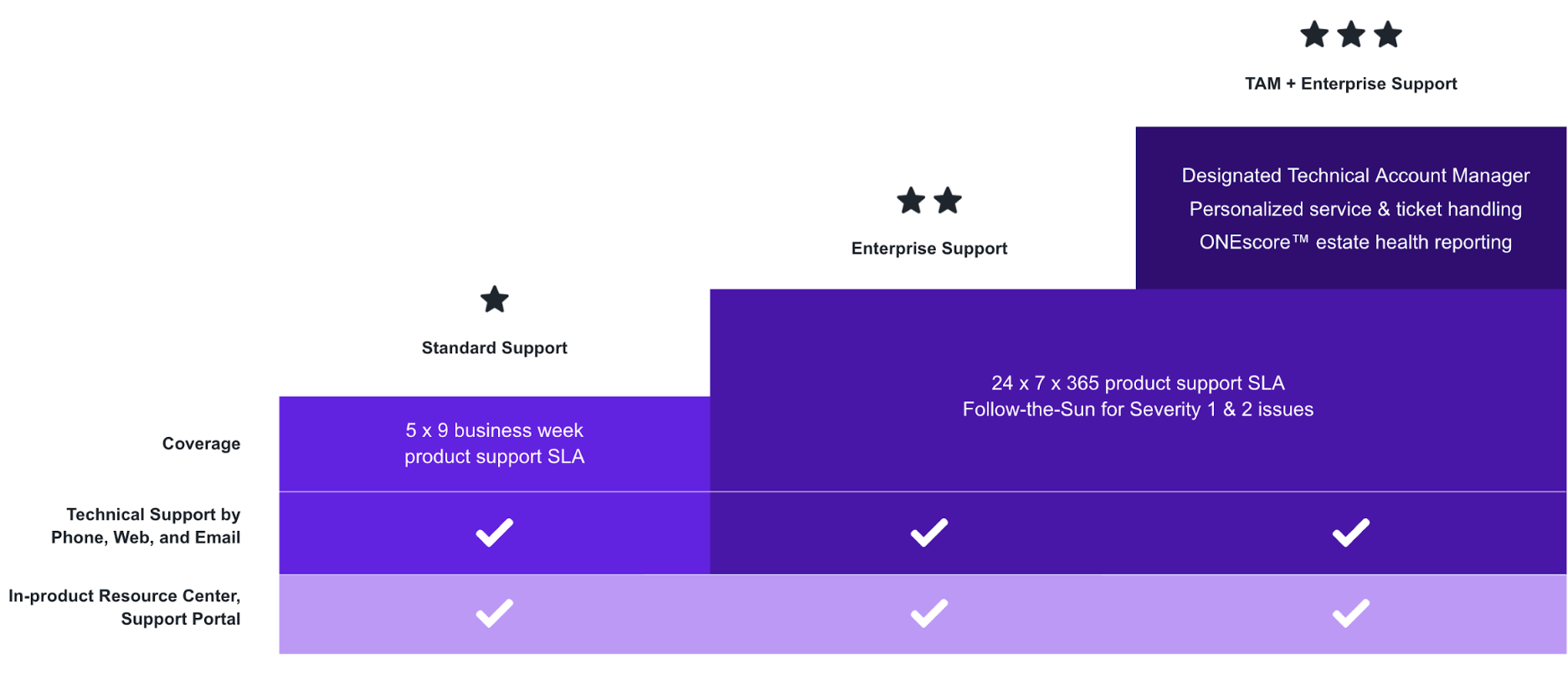Click the Coverage row label
1568x674 pixels.
click(x=201, y=444)
